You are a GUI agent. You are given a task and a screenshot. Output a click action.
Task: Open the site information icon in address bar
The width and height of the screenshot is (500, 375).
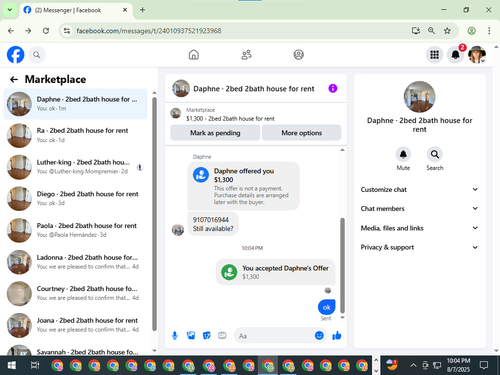(x=67, y=31)
